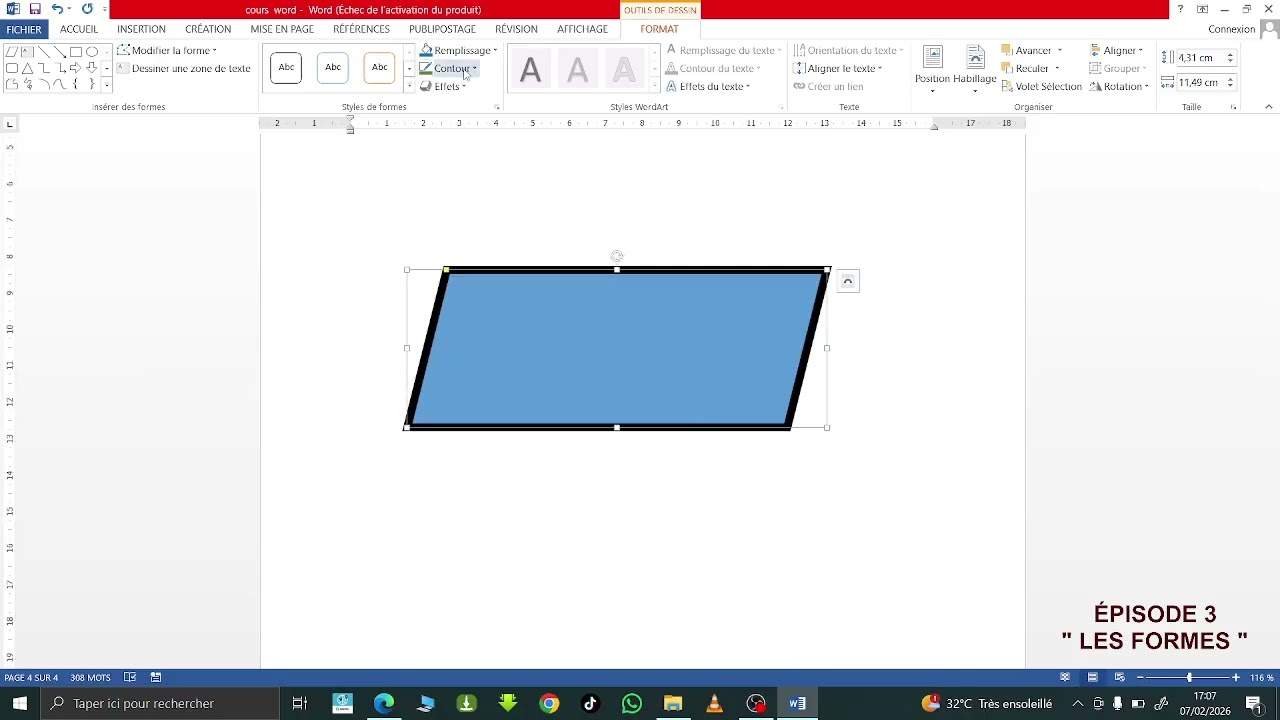This screenshot has width=1280, height=720.
Task: Apply the first dark WordArt A style
Action: 531,69
